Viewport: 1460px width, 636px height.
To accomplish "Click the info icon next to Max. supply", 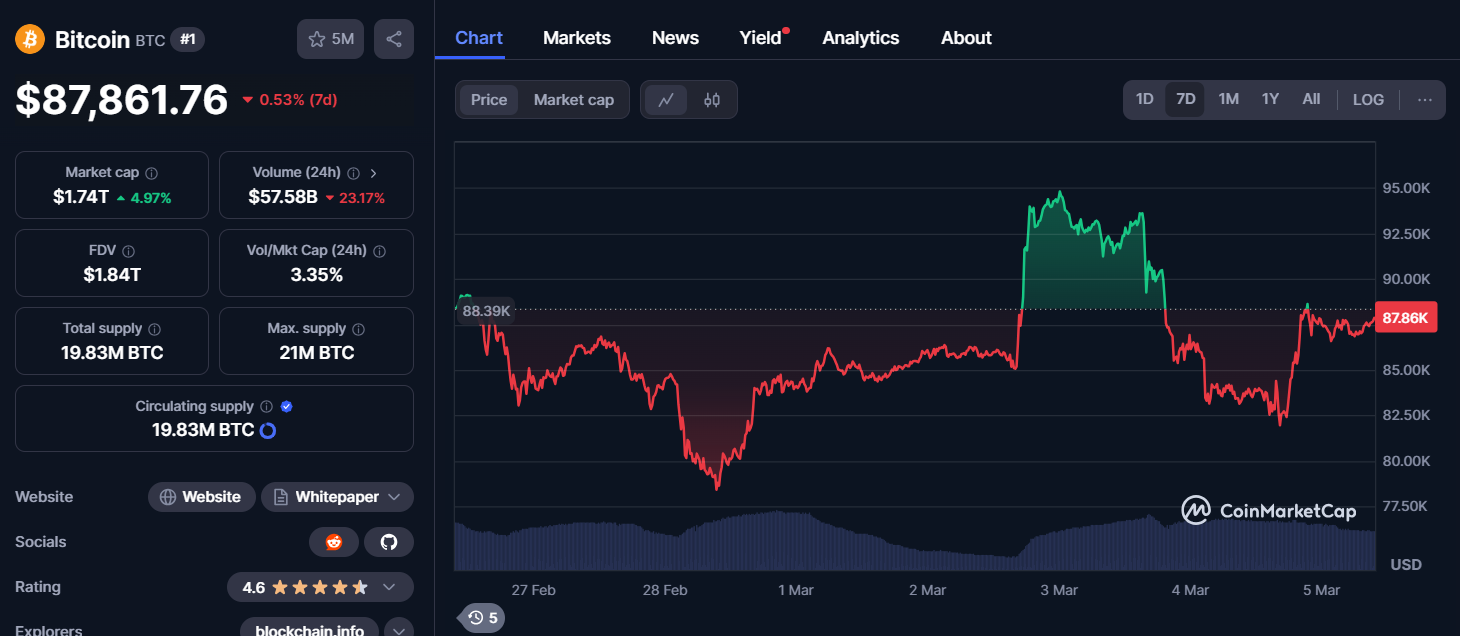I will coord(358,329).
